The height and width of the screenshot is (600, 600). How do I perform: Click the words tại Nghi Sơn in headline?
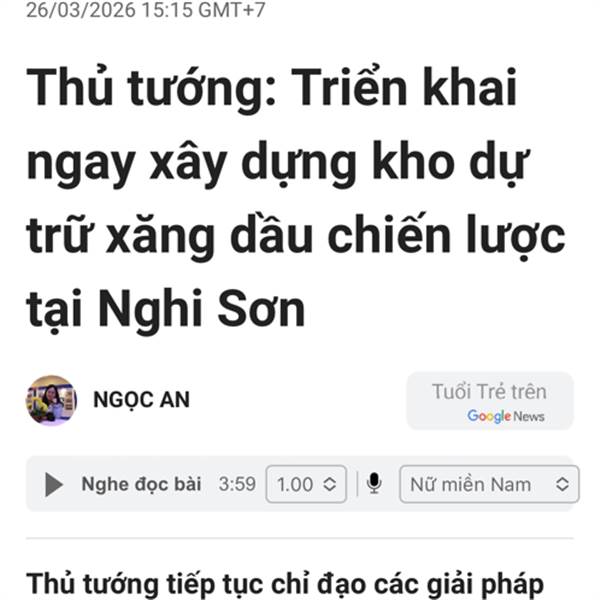(x=165, y=309)
